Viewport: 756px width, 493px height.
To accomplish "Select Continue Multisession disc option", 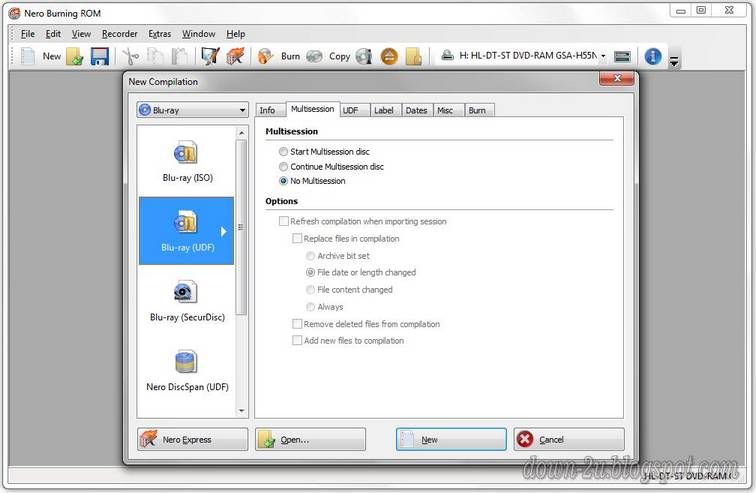I will click(x=284, y=166).
